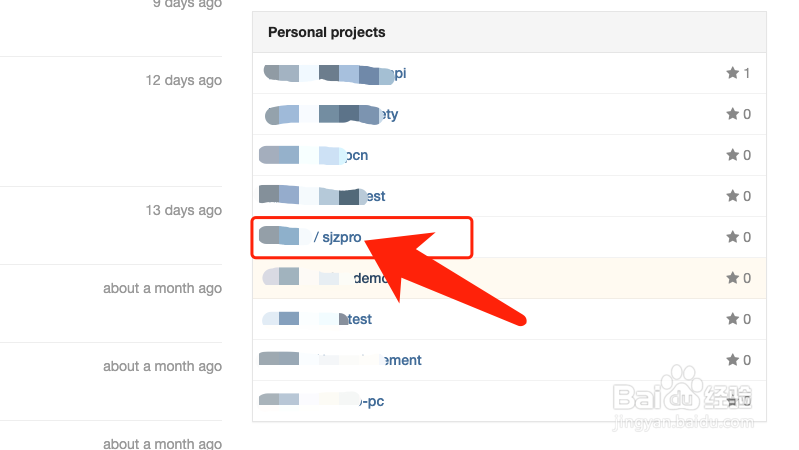This screenshot has height=450, width=799.
Task: Click the star icon in the "est" row above sjzpro
Action: coord(732,196)
